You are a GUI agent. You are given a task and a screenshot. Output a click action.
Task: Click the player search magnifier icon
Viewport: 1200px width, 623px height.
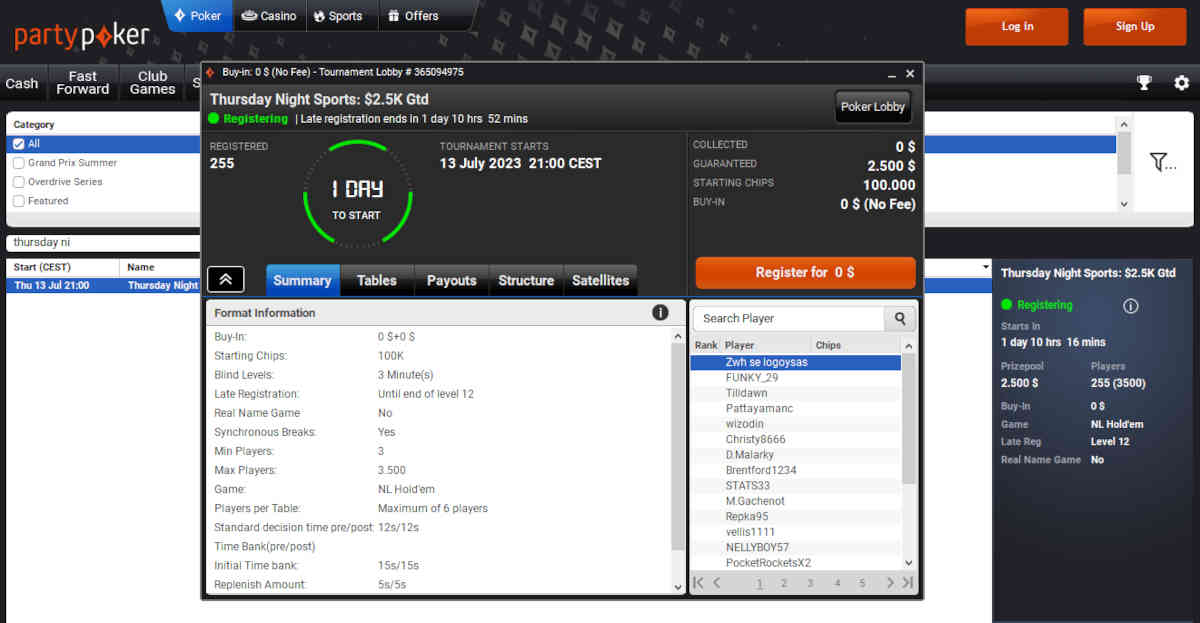point(900,318)
